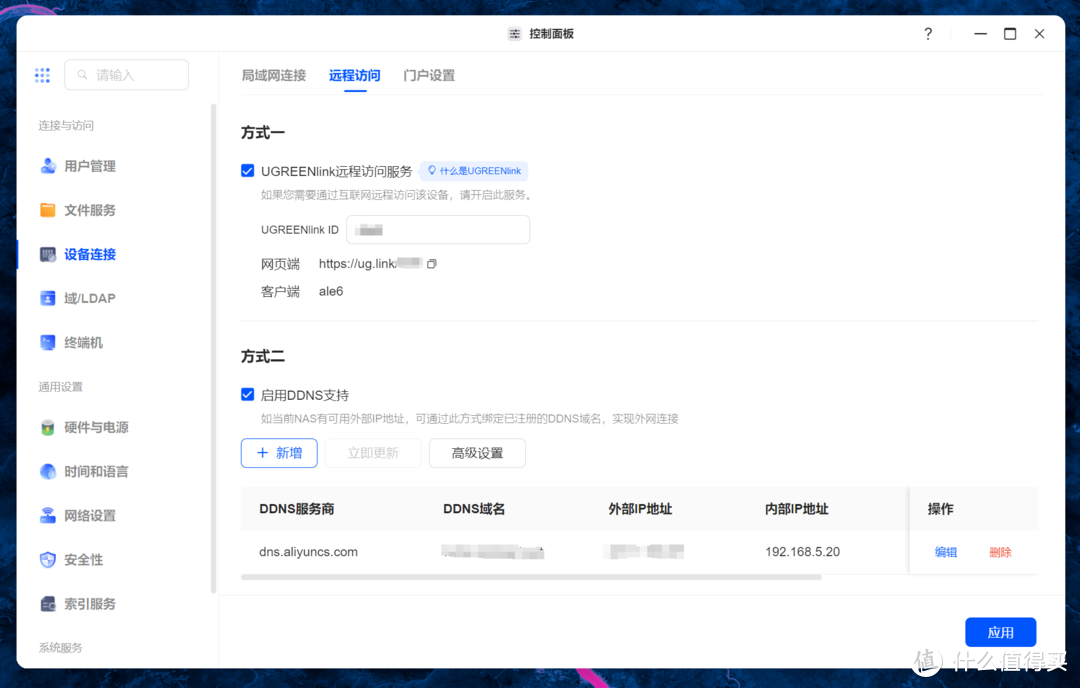1080x688 pixels.
Task: Click the search input field in sidebar
Action: click(x=126, y=75)
